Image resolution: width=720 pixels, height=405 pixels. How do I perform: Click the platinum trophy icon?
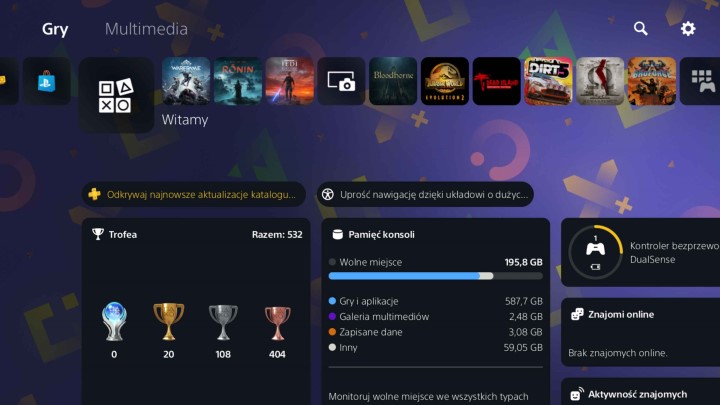tap(114, 321)
